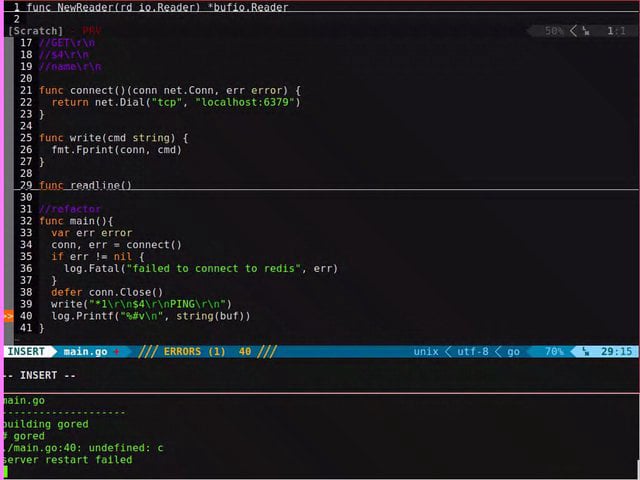Image resolution: width=640 pixels, height=480 pixels.
Task: Click 'server restart failed' terminal line
Action: click(67, 460)
